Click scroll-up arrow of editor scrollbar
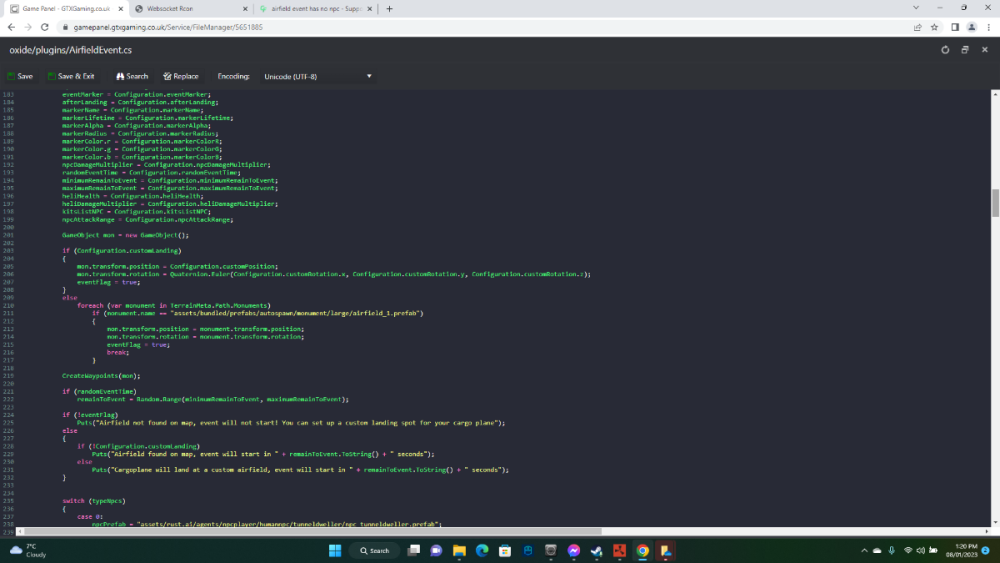This screenshot has width=1000, height=563. pyautogui.click(x=996, y=94)
